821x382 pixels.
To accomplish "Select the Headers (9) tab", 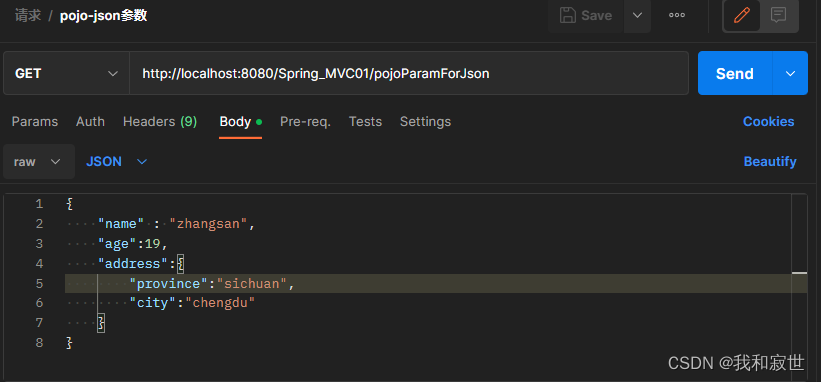I will [160, 121].
